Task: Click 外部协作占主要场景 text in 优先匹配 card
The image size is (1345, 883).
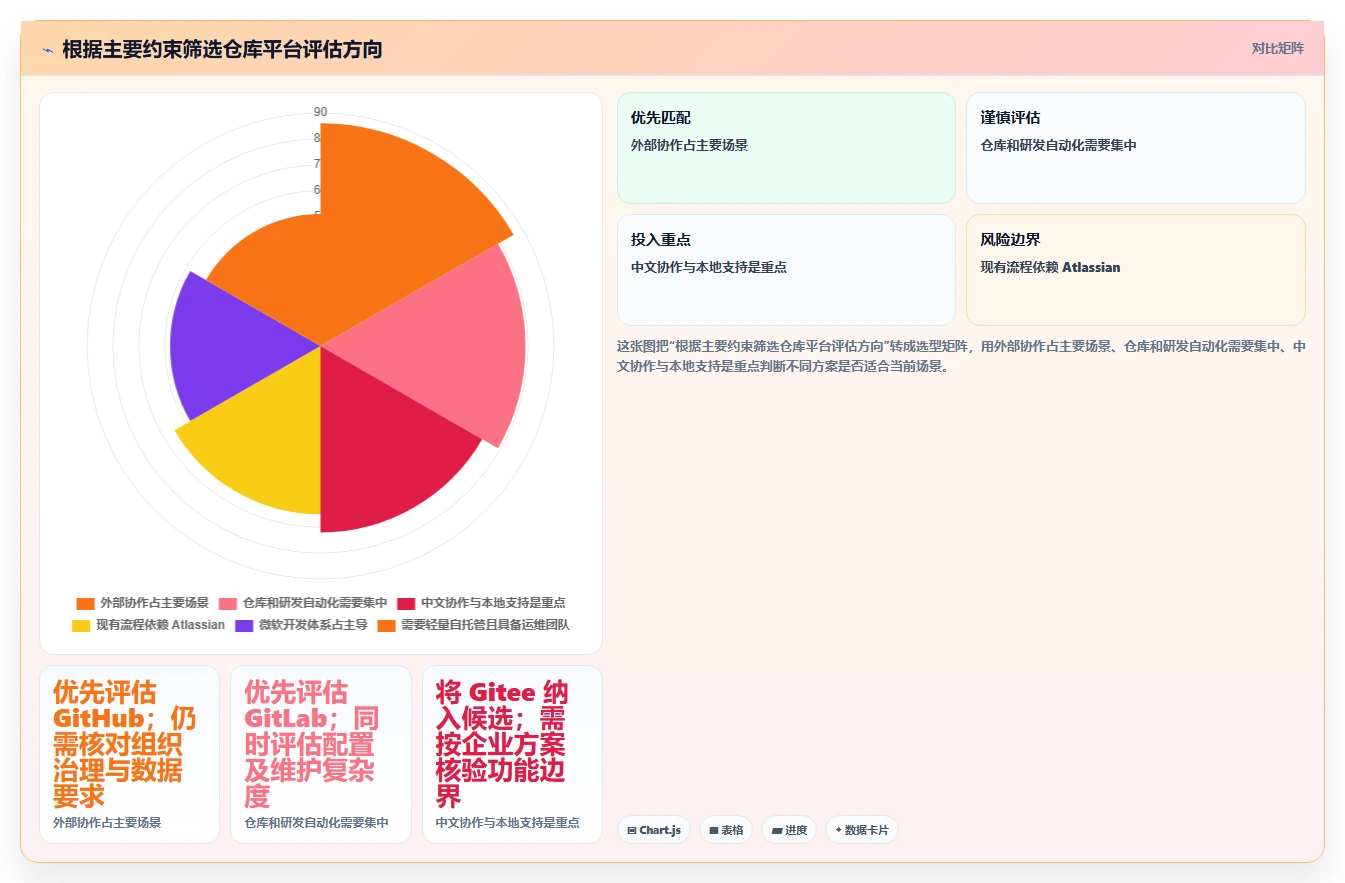Action: (x=689, y=145)
